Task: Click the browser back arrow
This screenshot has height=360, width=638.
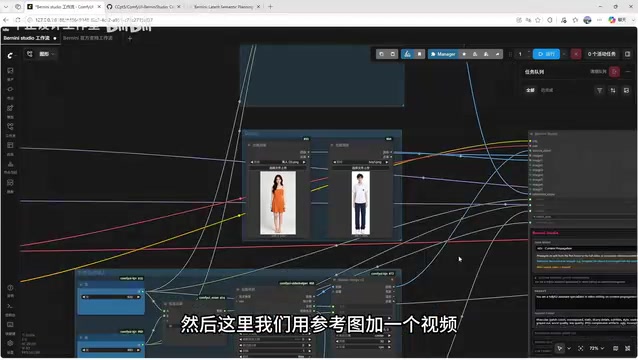Action: [x=5, y=20]
